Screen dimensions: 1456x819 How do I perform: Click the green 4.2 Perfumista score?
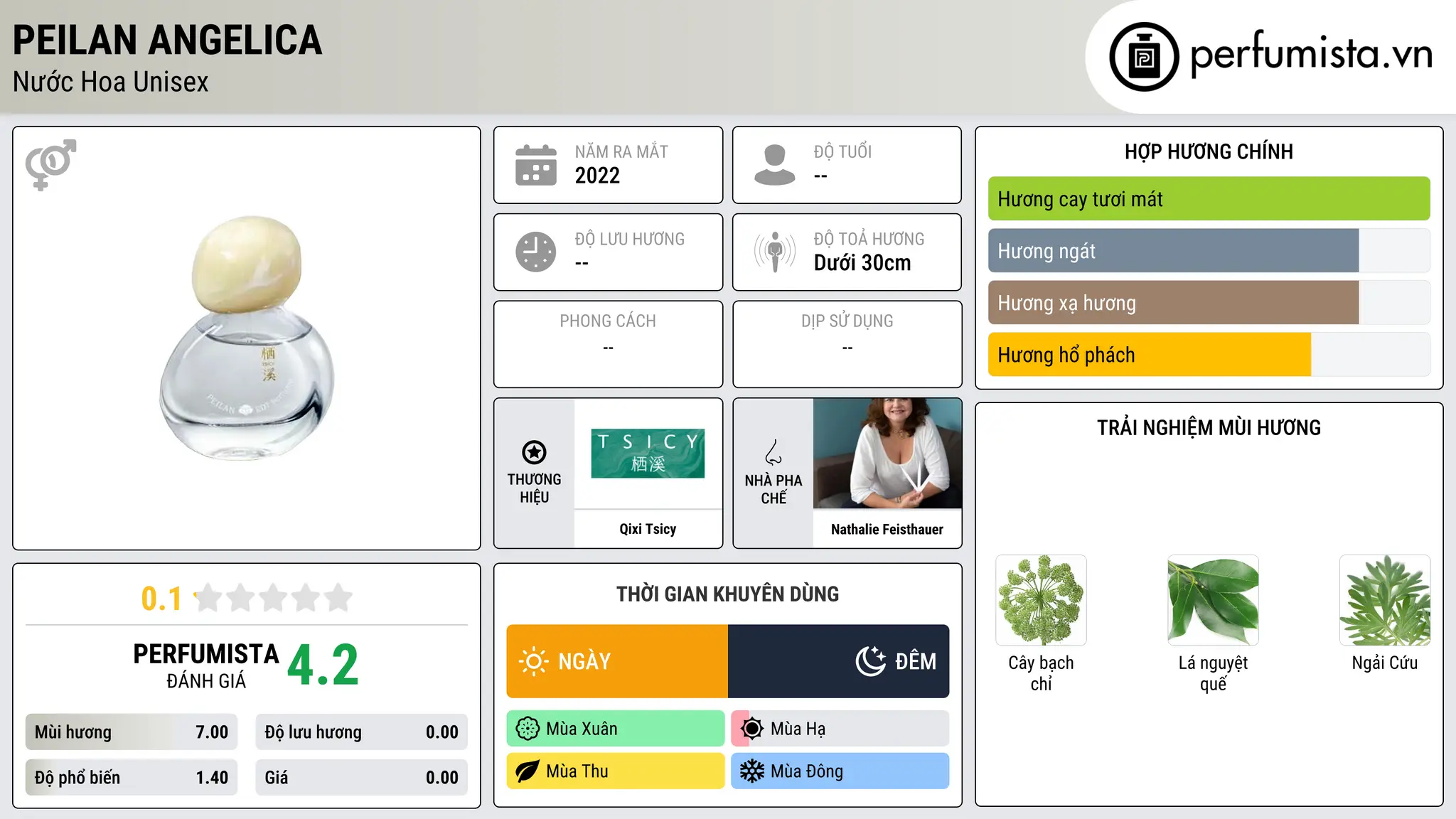(x=323, y=665)
